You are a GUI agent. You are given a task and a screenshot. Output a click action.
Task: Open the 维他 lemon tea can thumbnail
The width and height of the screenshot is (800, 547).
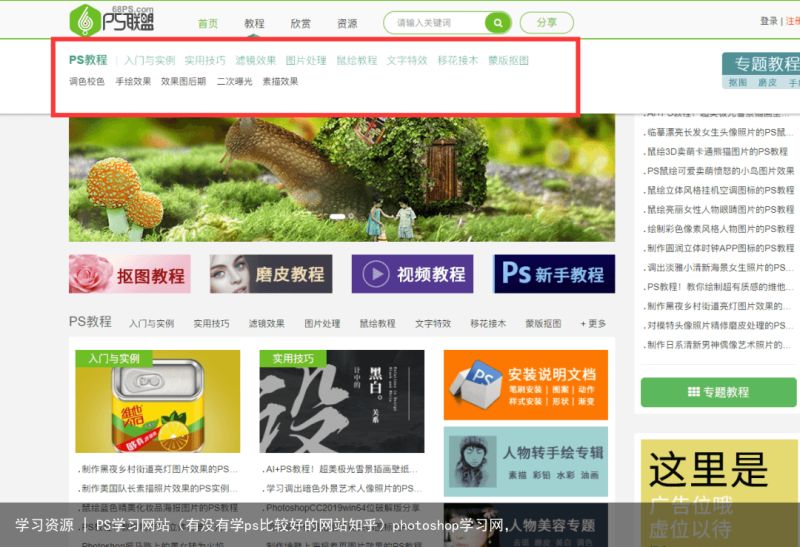point(158,402)
